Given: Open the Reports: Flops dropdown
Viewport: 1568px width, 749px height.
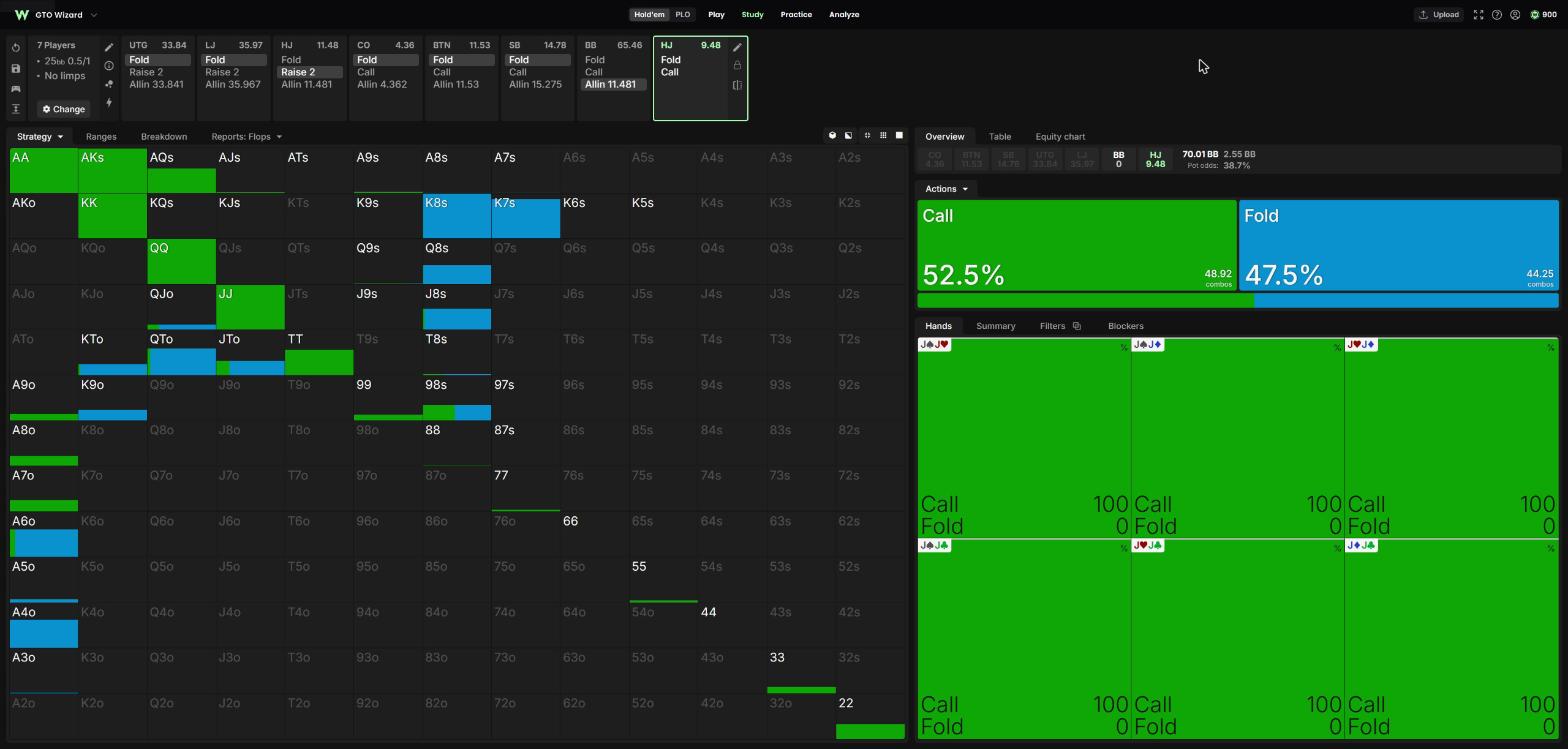Looking at the screenshot, I should click(x=246, y=136).
